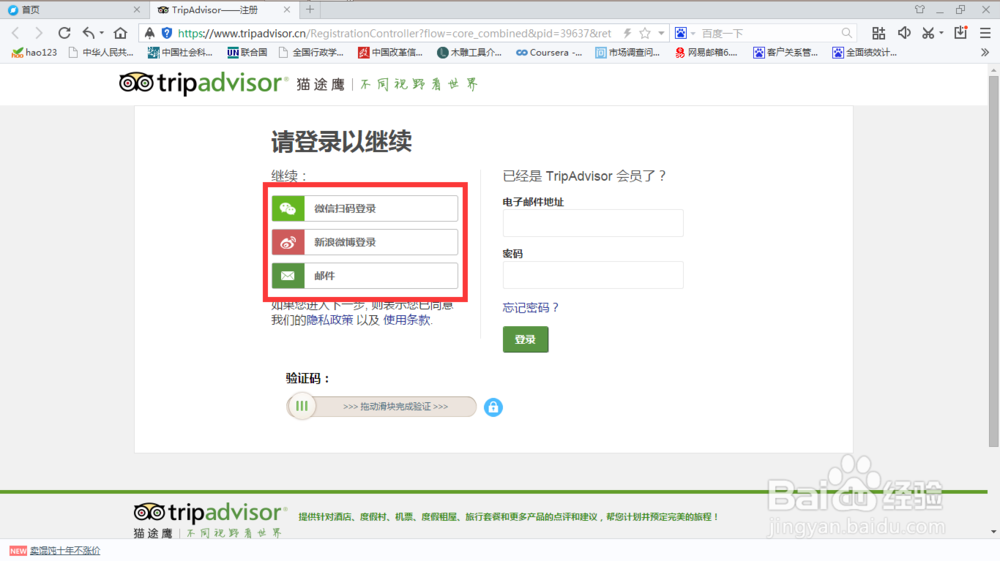Open the downloads icon in toolbar
Viewport: 1000px width, 561px height.
960,33
